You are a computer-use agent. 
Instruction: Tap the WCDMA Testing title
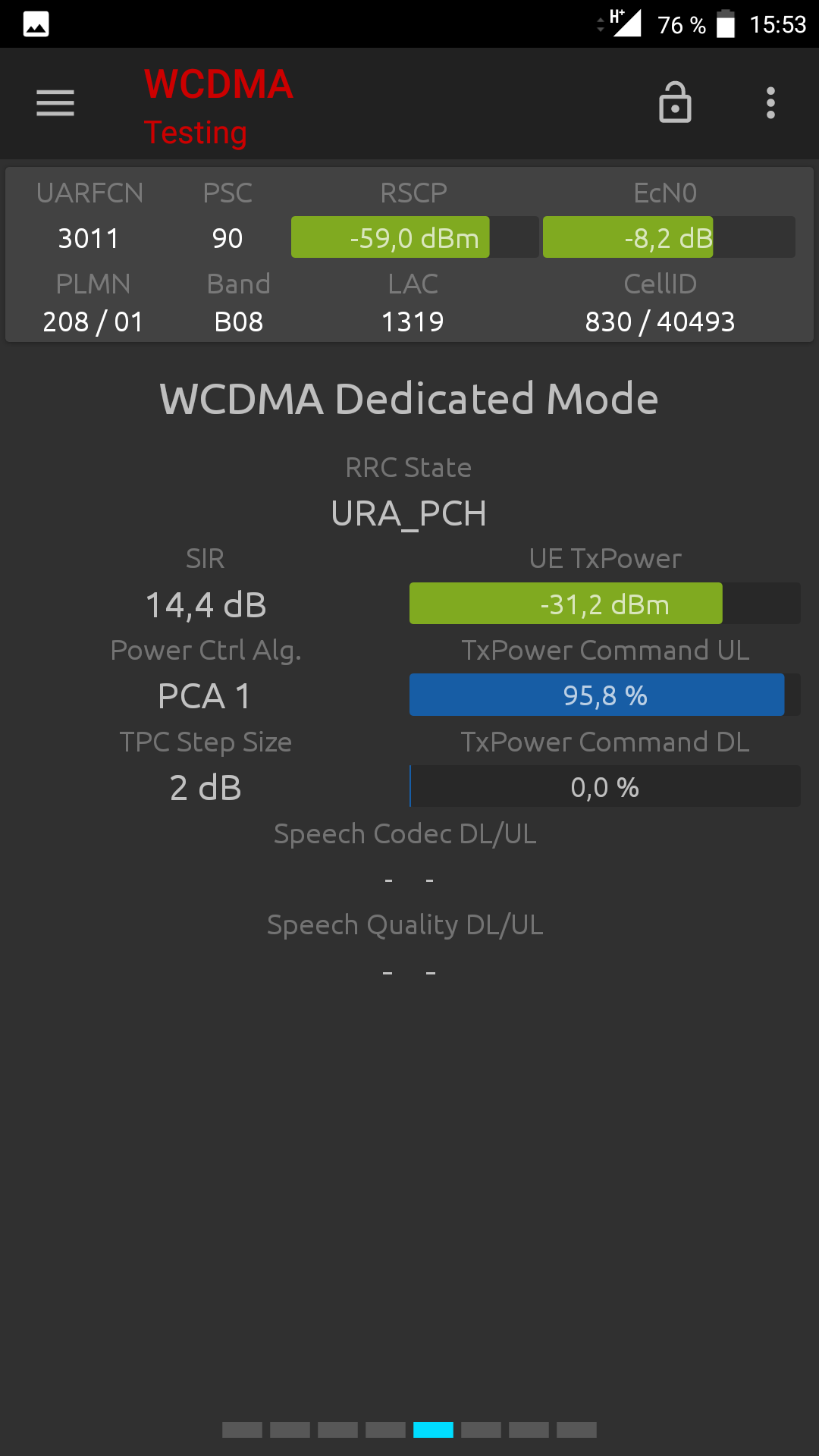[x=218, y=106]
